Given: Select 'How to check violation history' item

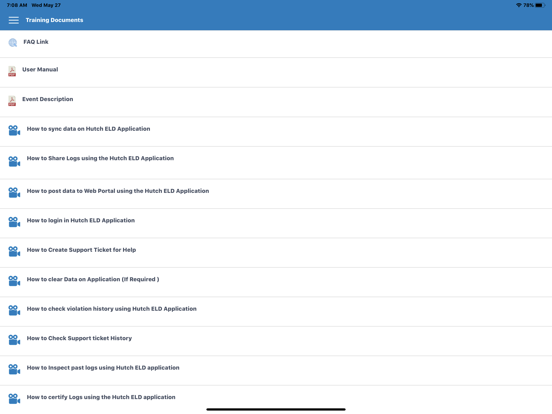Looking at the screenshot, I should 276,312.
